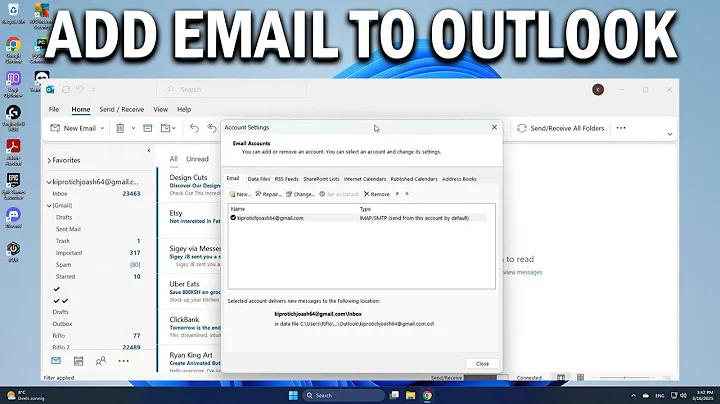
Task: Click the Reply arrow icon
Action: coord(194,129)
